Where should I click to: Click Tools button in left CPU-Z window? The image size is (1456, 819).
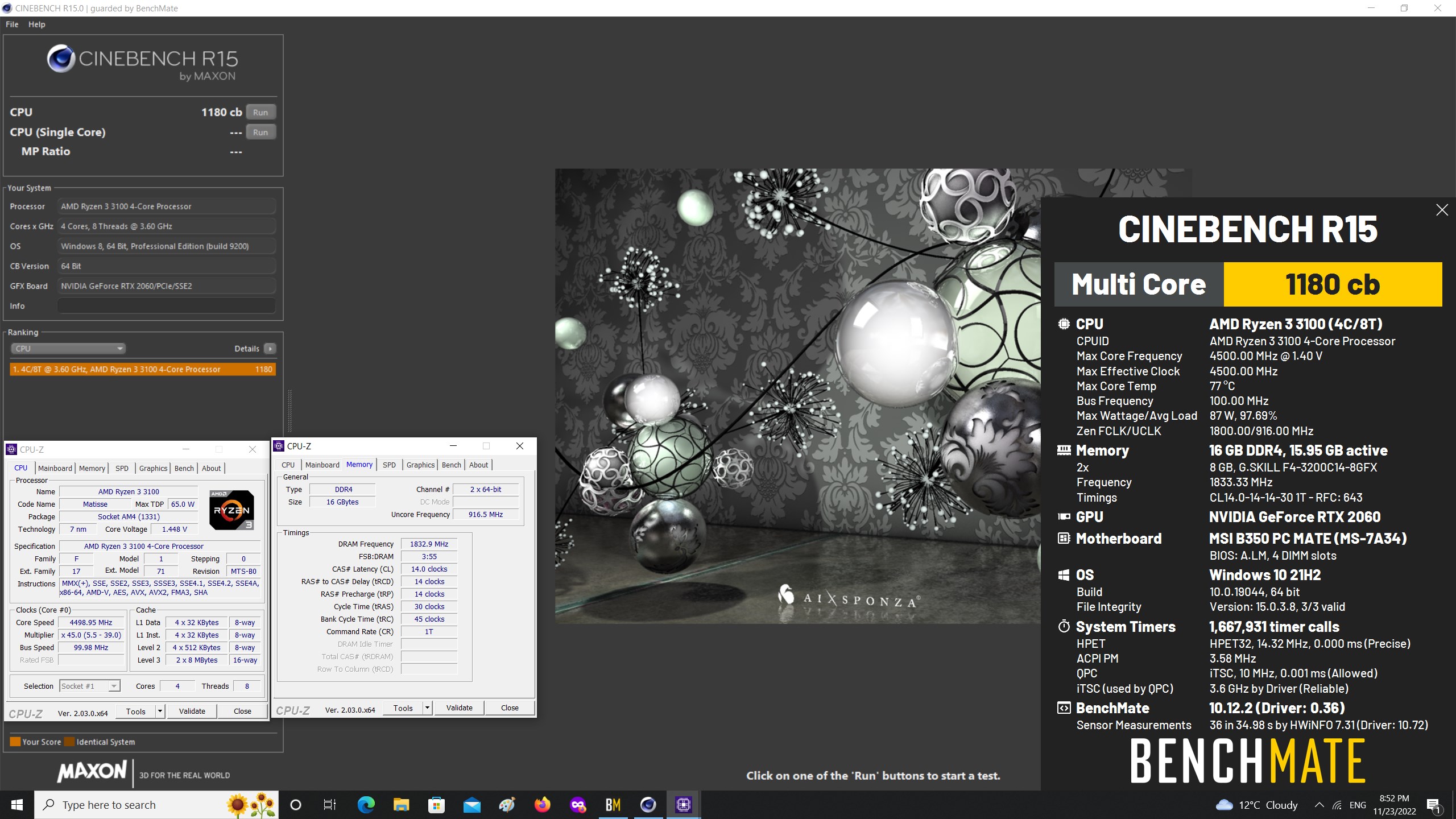(x=136, y=712)
